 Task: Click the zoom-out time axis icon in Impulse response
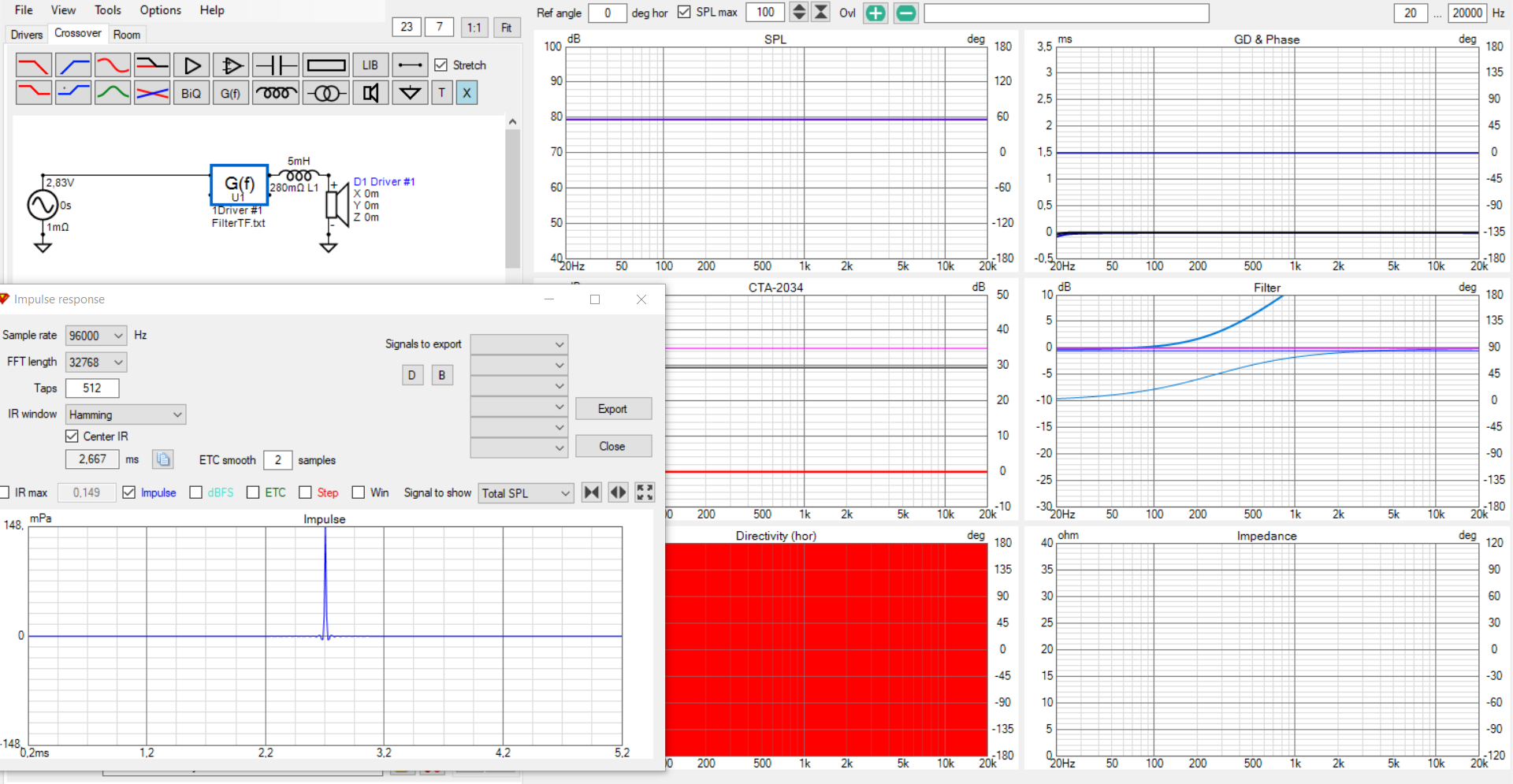tap(619, 492)
